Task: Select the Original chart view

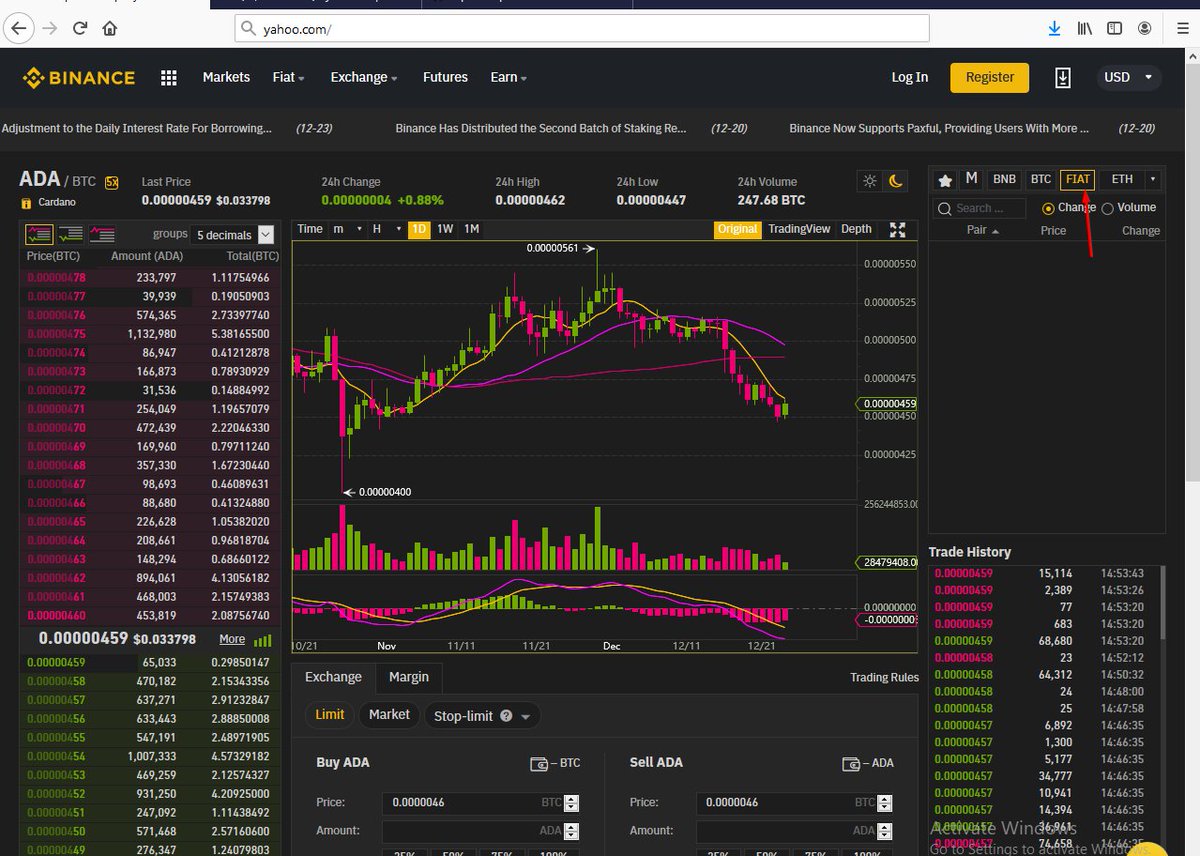Action: tap(738, 229)
